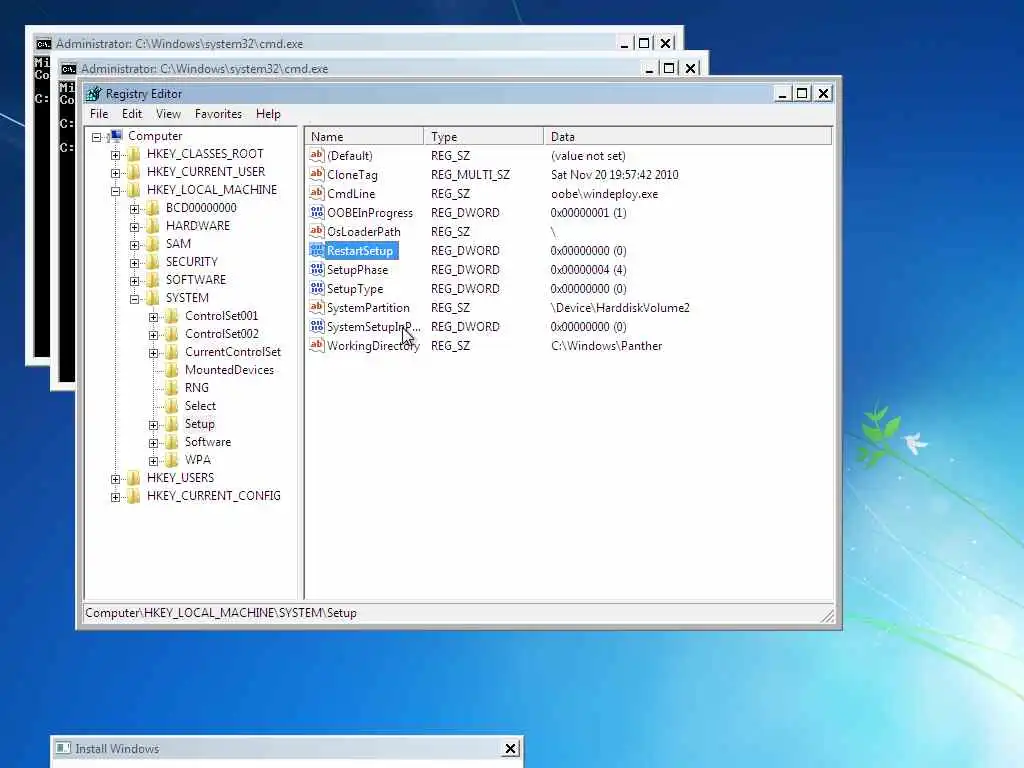Click the Registry Editor title bar icon
This screenshot has height=768, width=1024.
(x=94, y=94)
